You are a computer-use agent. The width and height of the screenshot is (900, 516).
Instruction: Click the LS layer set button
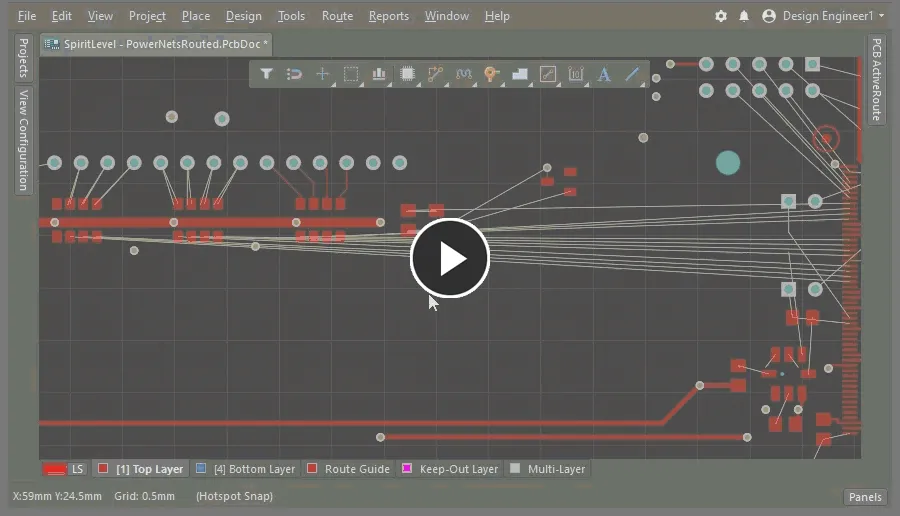tap(77, 469)
